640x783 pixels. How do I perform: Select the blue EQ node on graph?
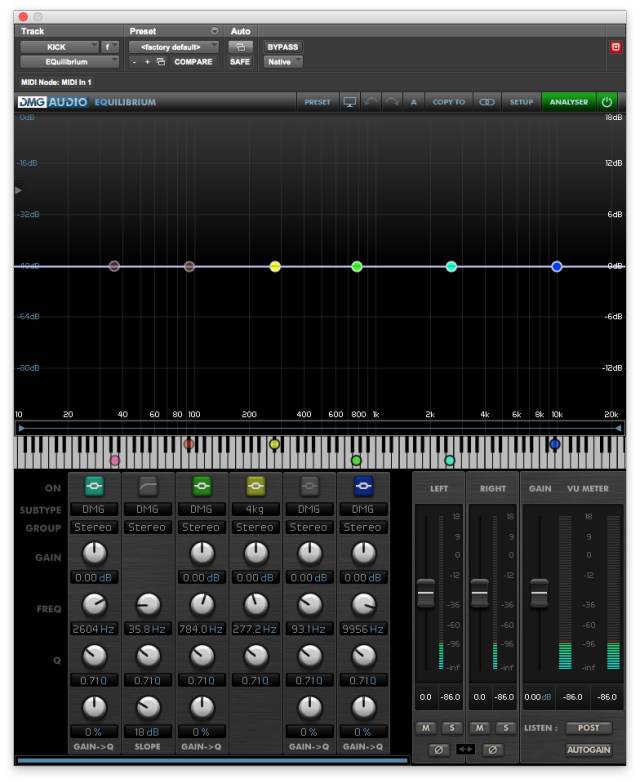pos(557,266)
